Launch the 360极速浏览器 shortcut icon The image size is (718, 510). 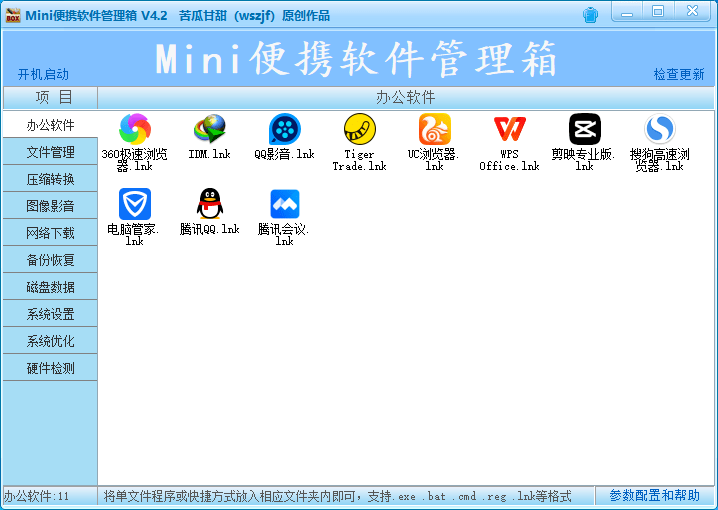135,129
